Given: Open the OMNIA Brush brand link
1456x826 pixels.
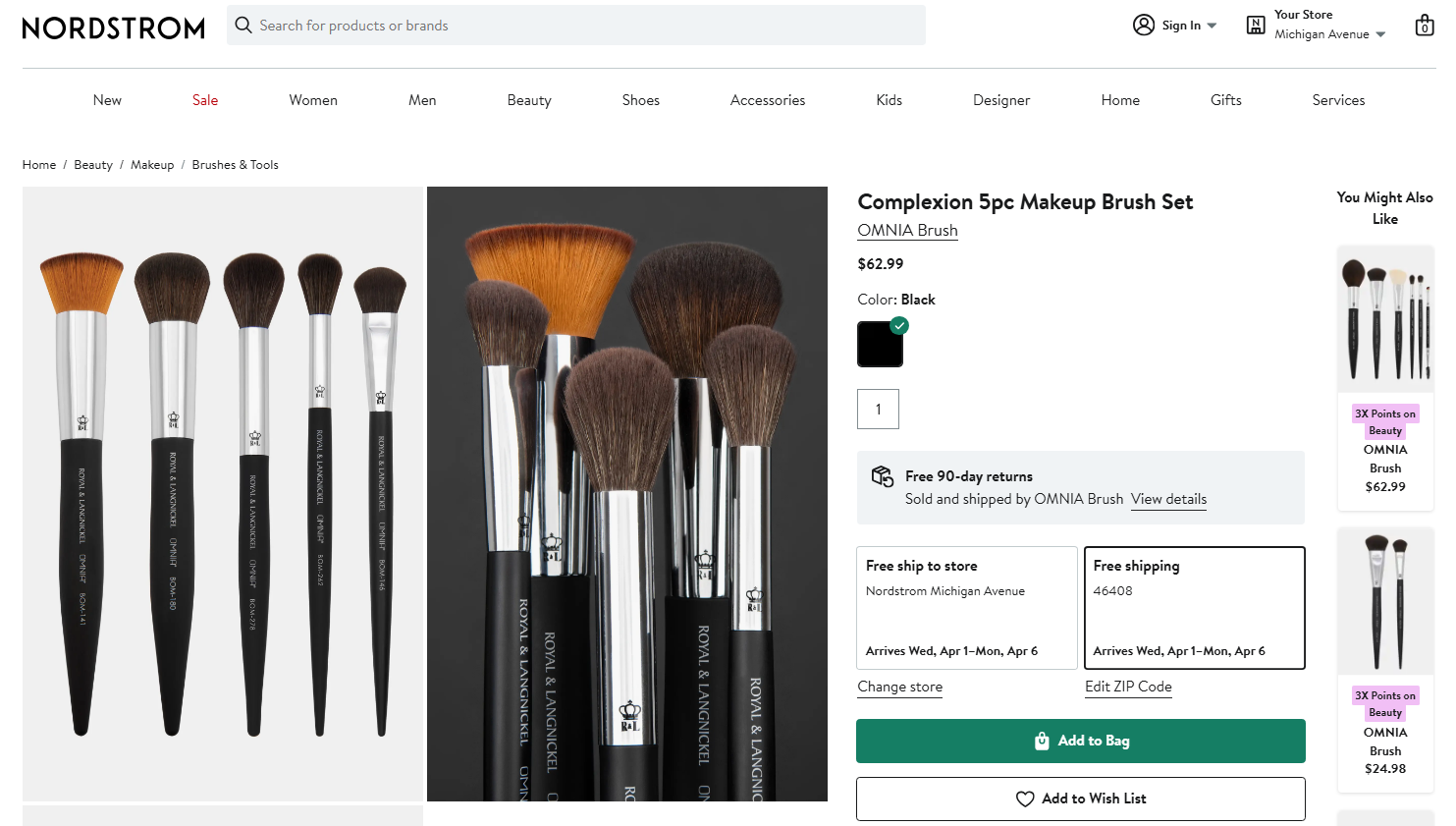Looking at the screenshot, I should (907, 231).
